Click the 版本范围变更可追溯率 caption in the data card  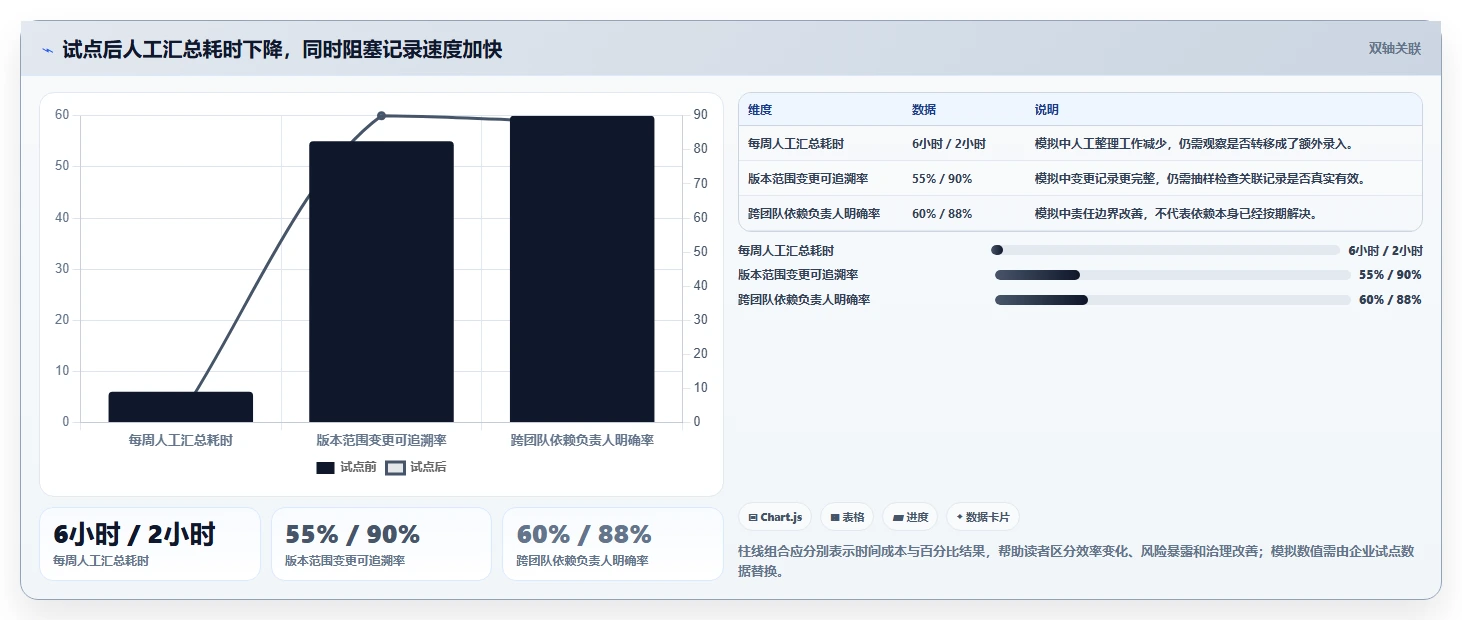pyautogui.click(x=345, y=561)
